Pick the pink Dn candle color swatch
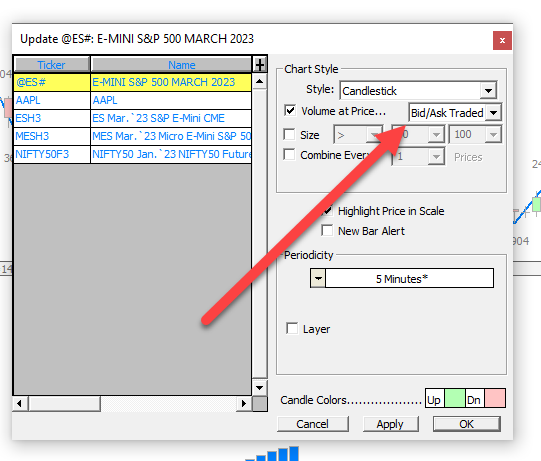The width and height of the screenshot is (541, 461). [495, 399]
